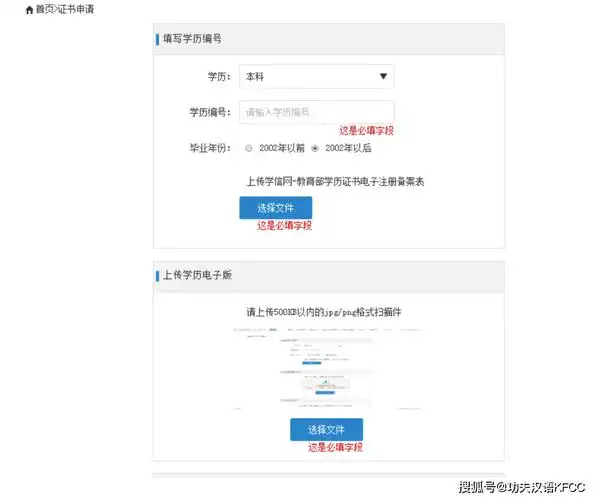This screenshot has width=599, height=500.
Task: Click 选择文件 button under scan preview
Action: coord(326,429)
